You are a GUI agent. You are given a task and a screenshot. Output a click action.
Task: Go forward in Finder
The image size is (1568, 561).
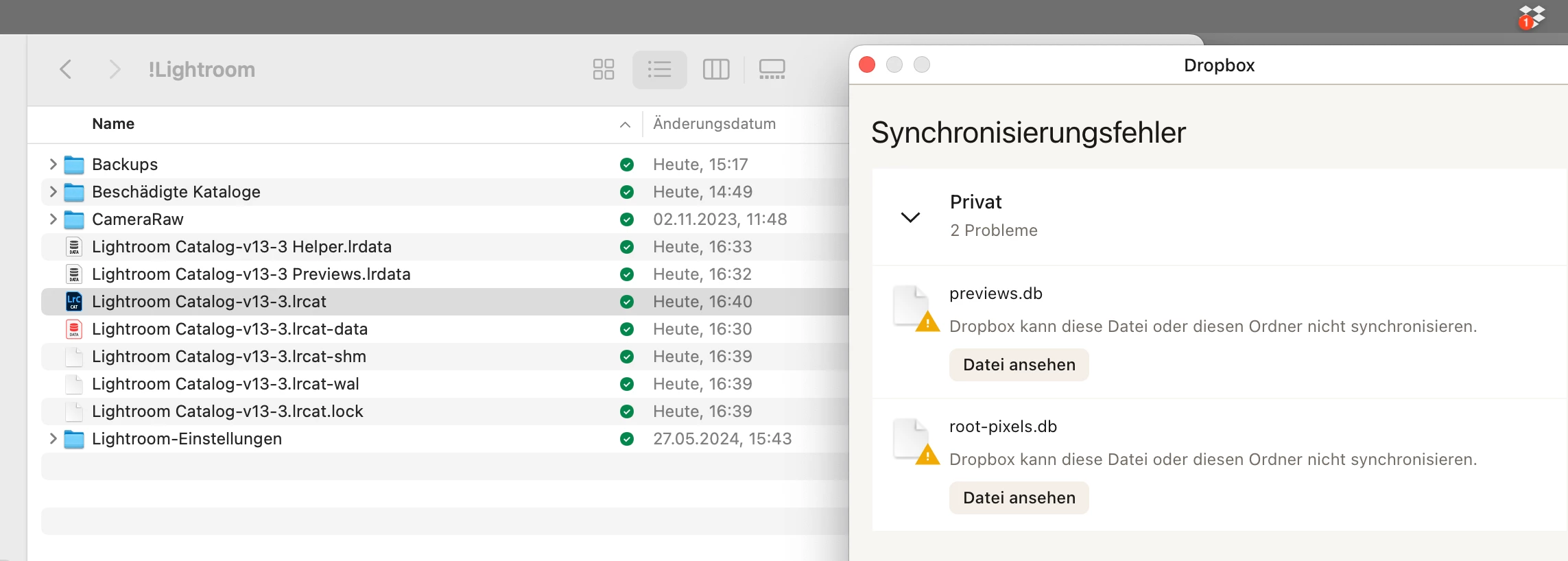pos(115,69)
